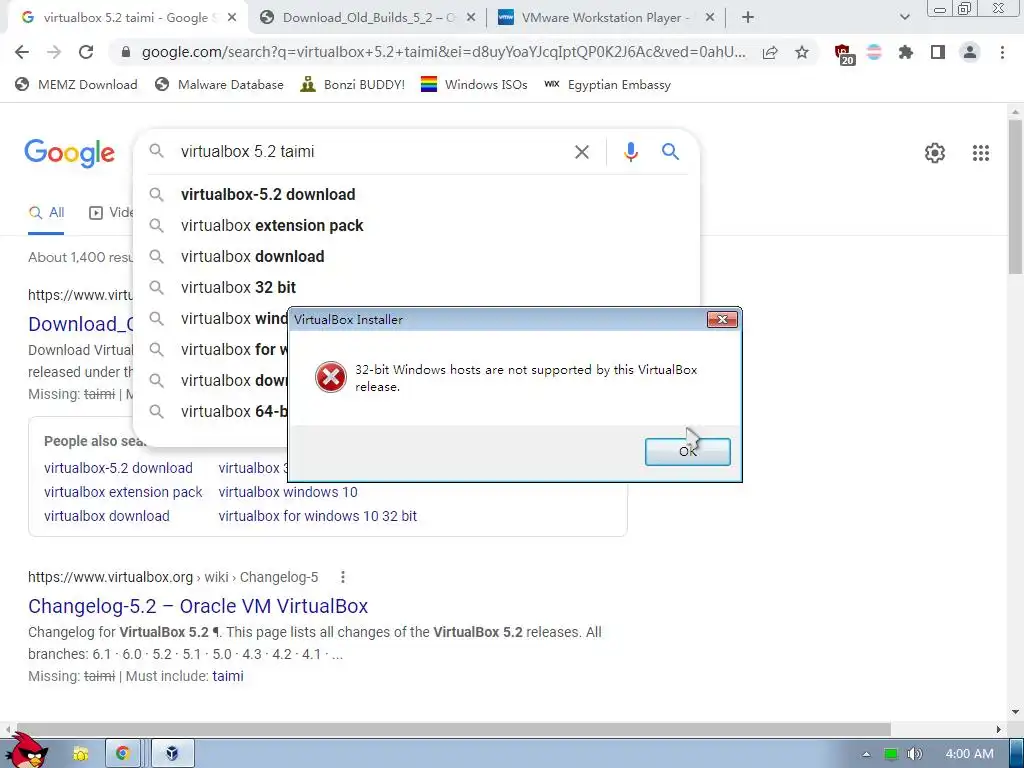The width and height of the screenshot is (1024, 768).
Task: Close the Download_Old_Builds tab
Action: [x=471, y=18]
